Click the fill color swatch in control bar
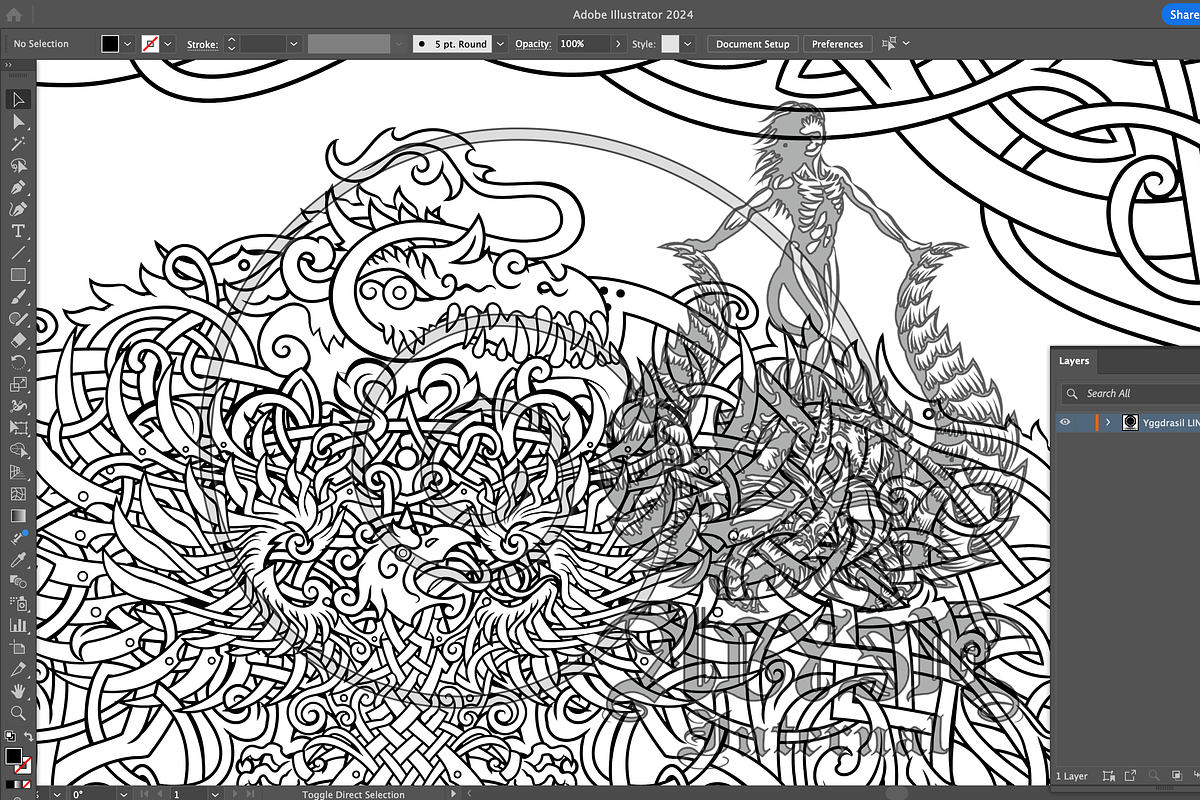The width and height of the screenshot is (1200, 800). pyautogui.click(x=110, y=44)
